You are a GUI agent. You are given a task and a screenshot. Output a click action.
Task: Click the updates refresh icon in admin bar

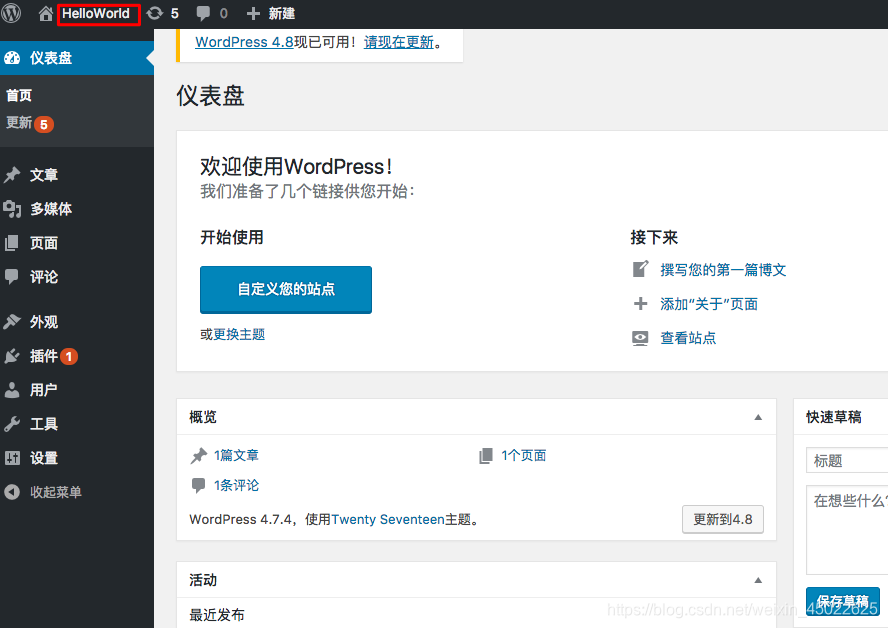pos(155,13)
